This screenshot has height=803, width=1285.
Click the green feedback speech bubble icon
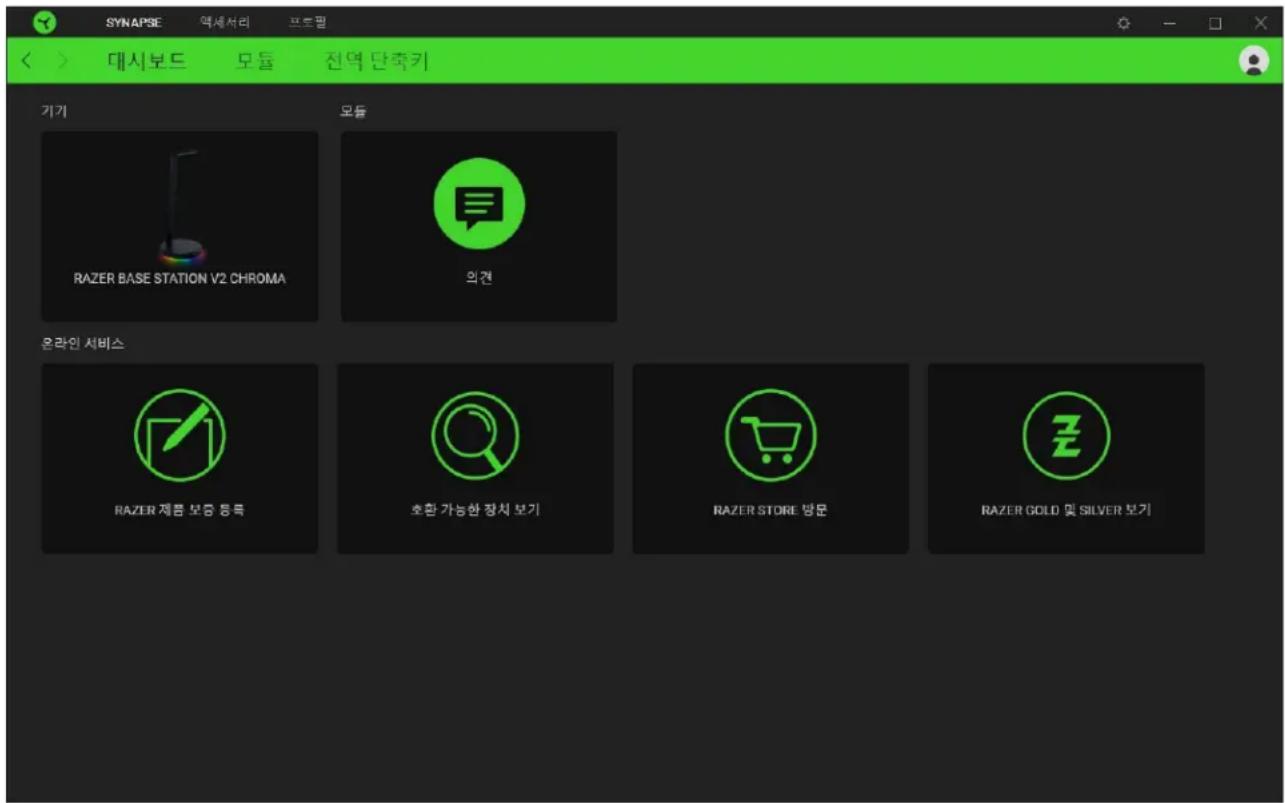click(x=479, y=204)
